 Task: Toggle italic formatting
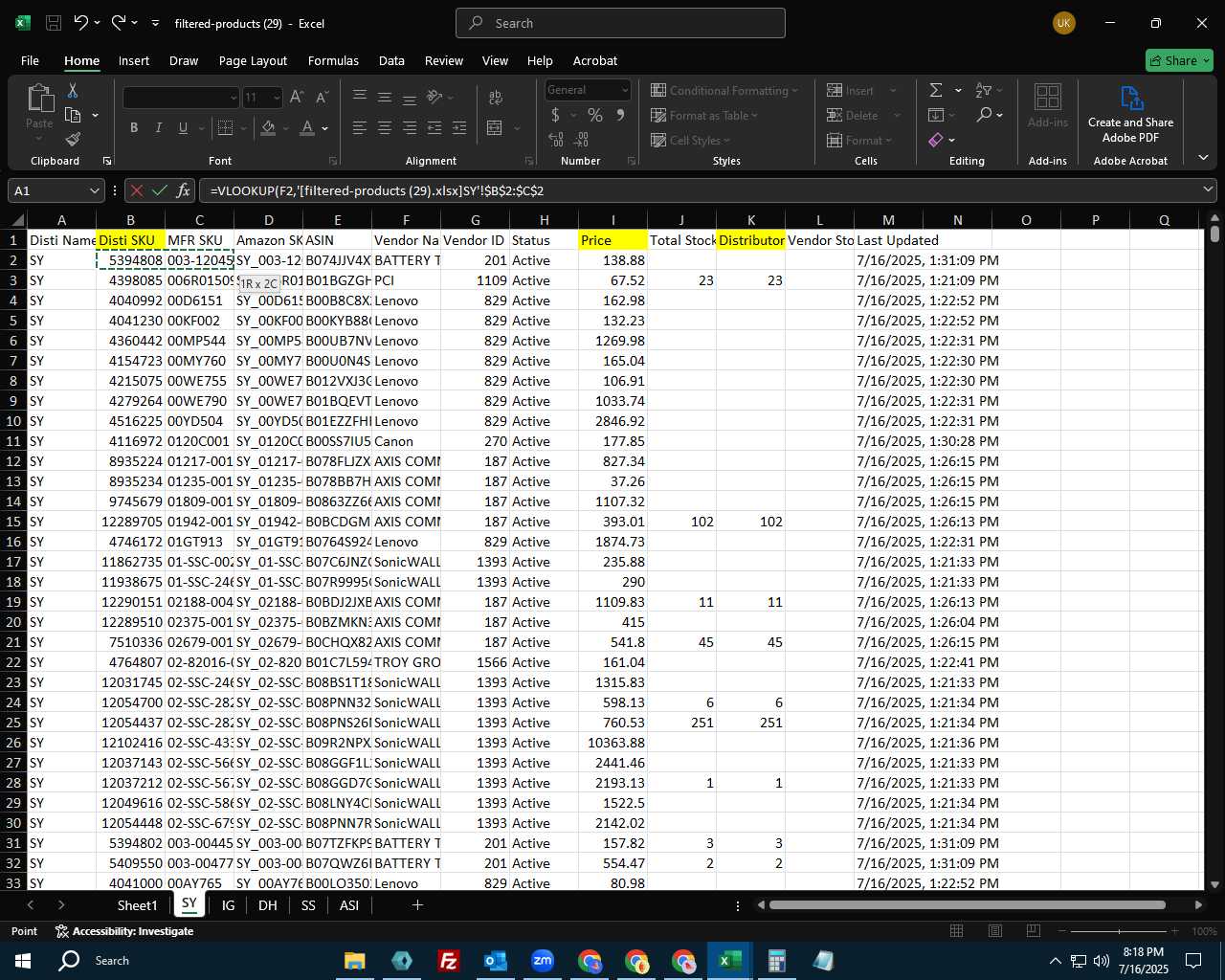159,127
